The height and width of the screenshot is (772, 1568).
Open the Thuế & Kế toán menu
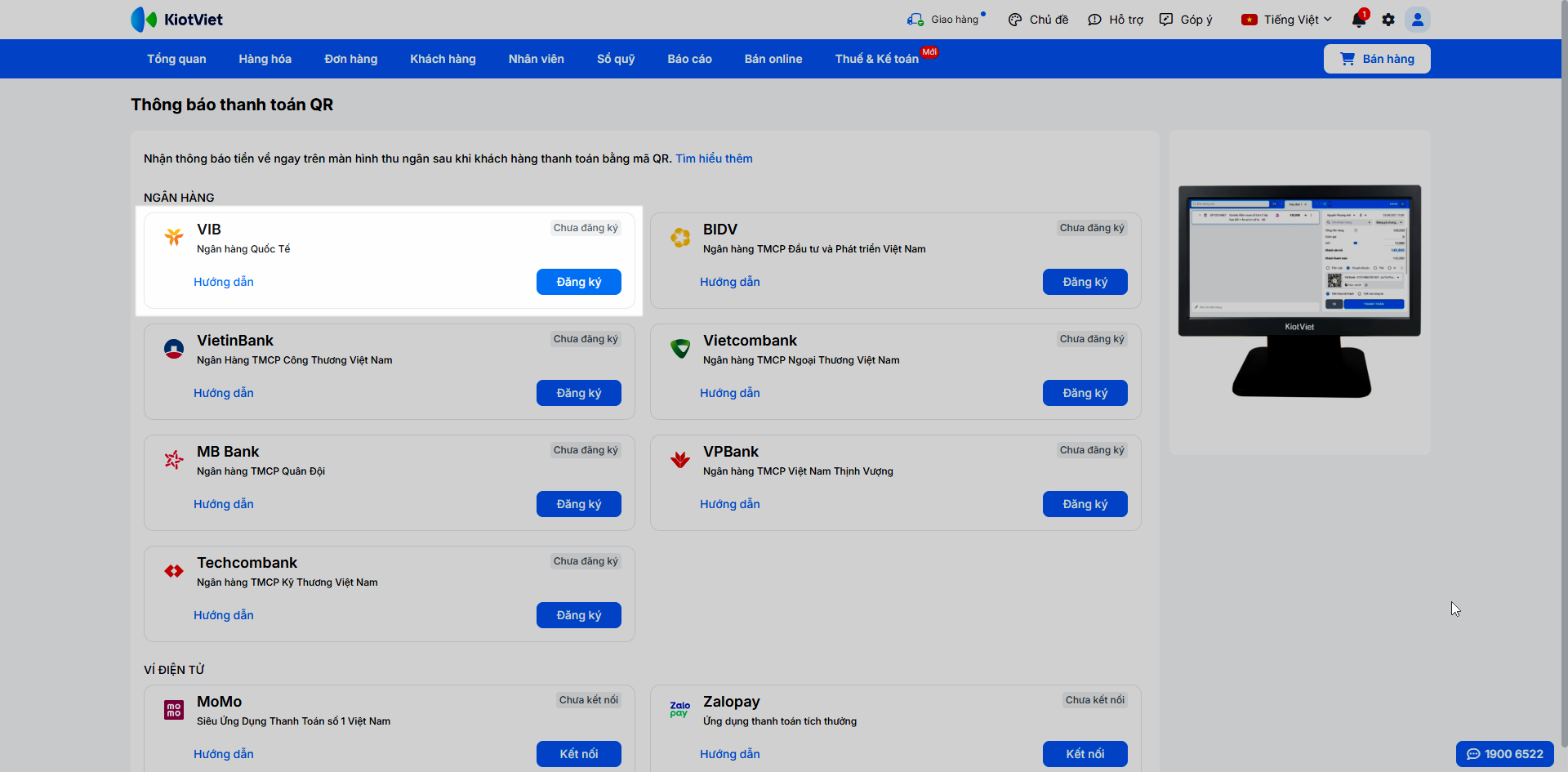tap(877, 59)
